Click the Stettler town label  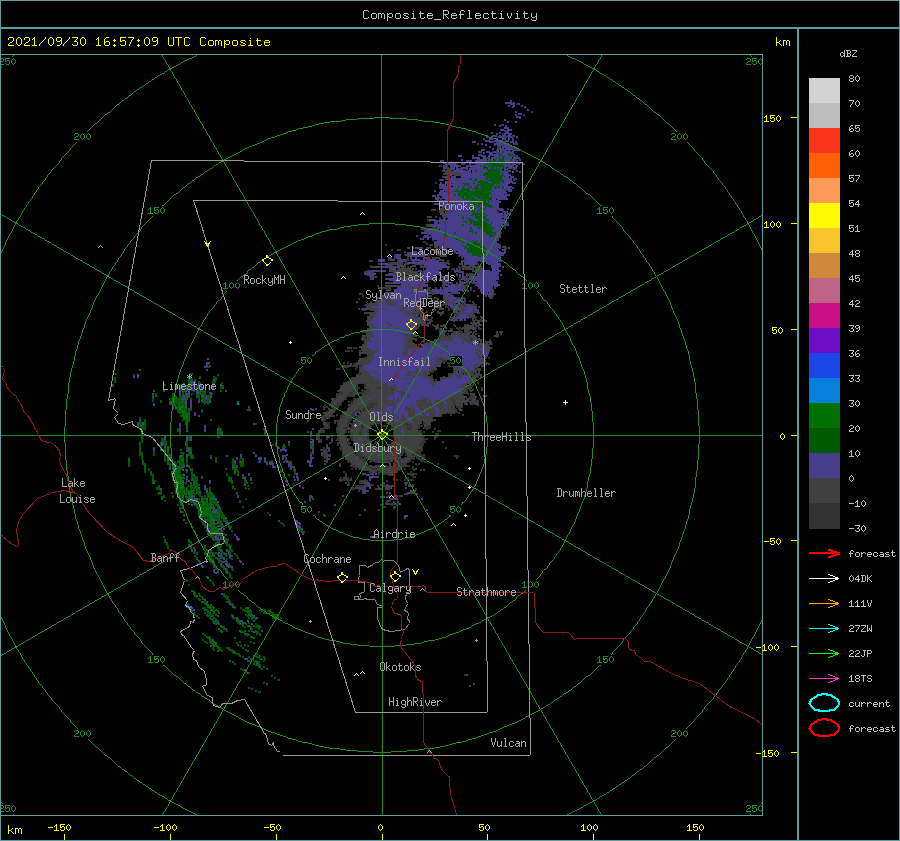point(583,289)
